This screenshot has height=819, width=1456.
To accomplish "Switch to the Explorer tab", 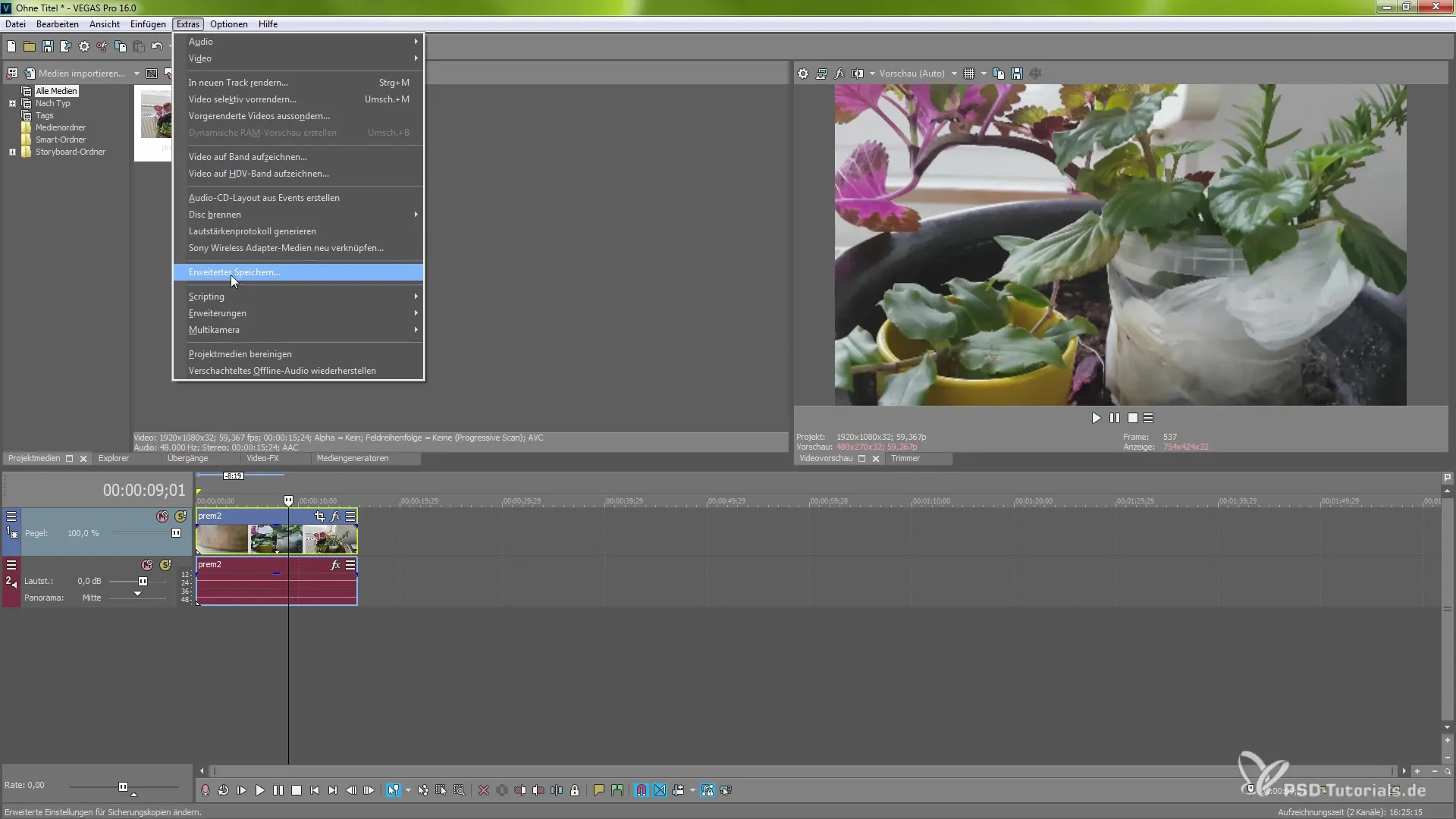I will point(114,459).
